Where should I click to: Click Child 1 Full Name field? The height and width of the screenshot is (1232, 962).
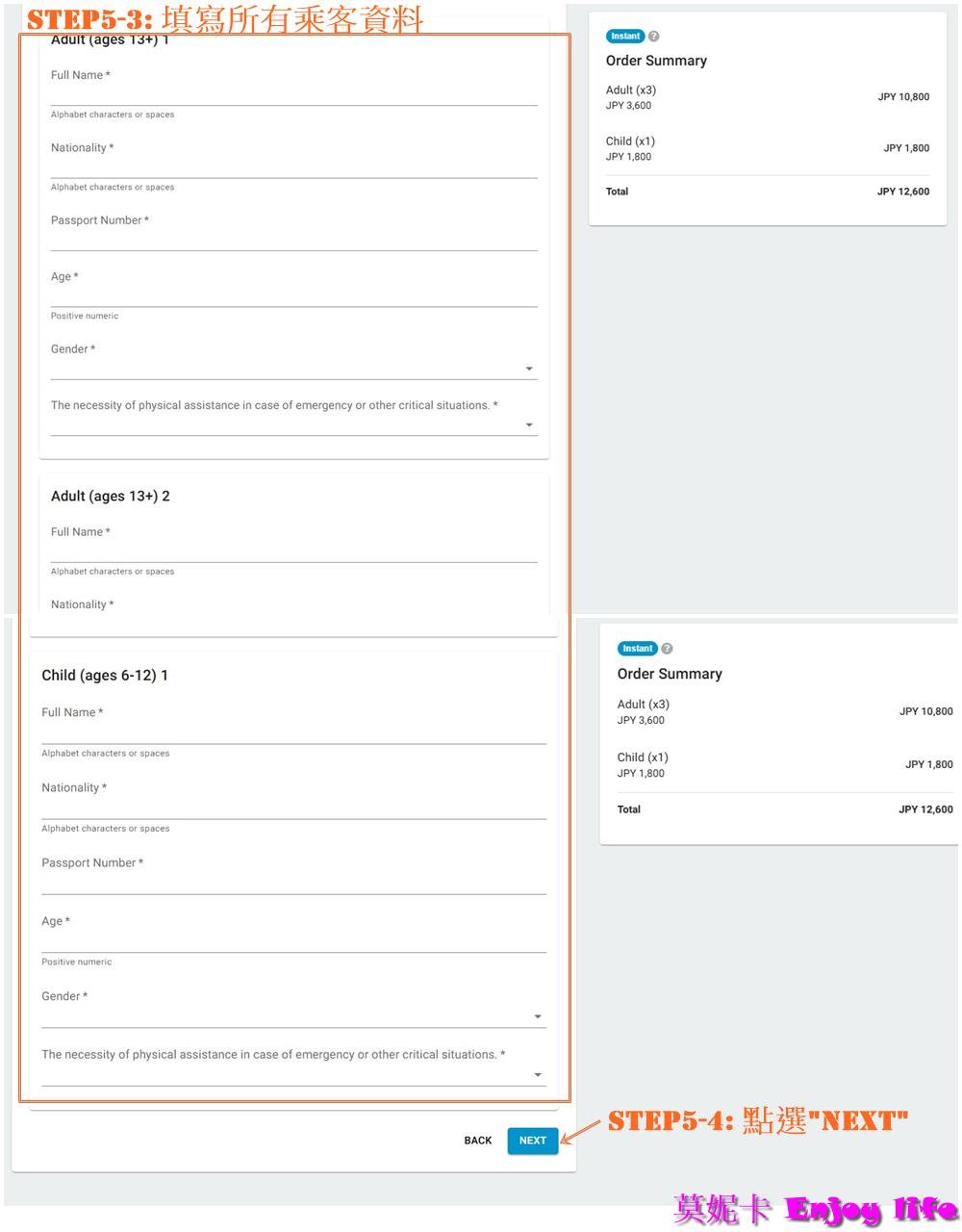coord(293,733)
